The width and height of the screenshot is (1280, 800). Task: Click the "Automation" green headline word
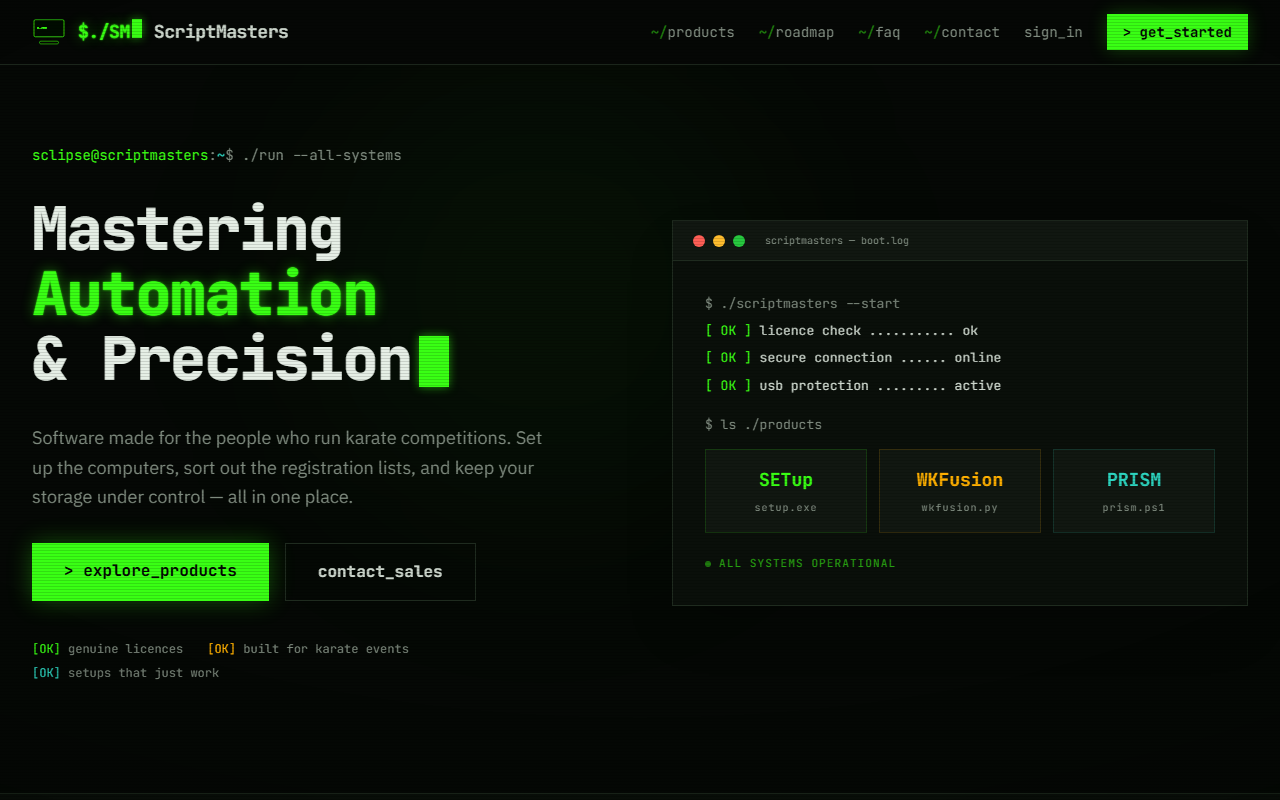tap(205, 295)
